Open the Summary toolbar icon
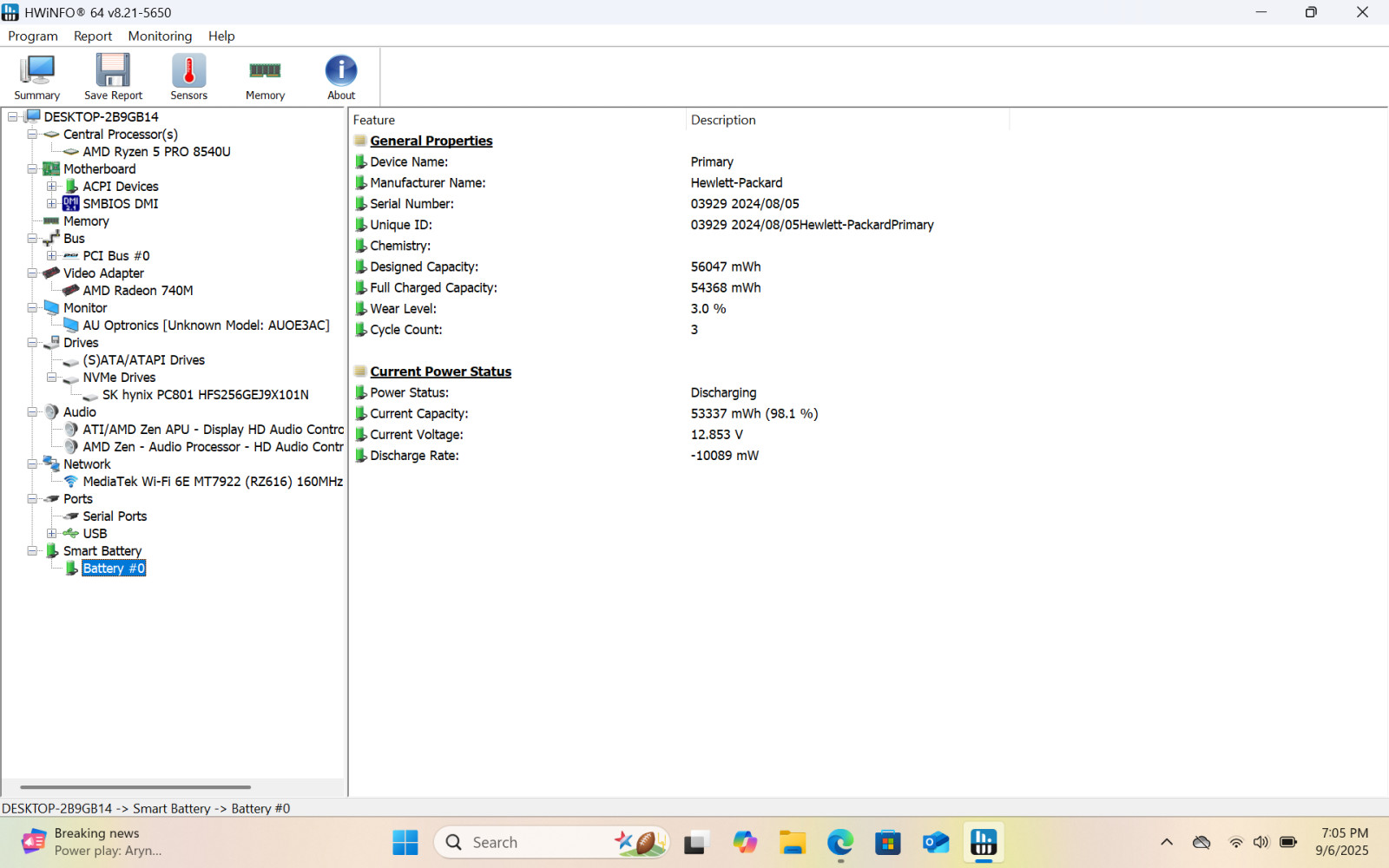 pos(37,77)
